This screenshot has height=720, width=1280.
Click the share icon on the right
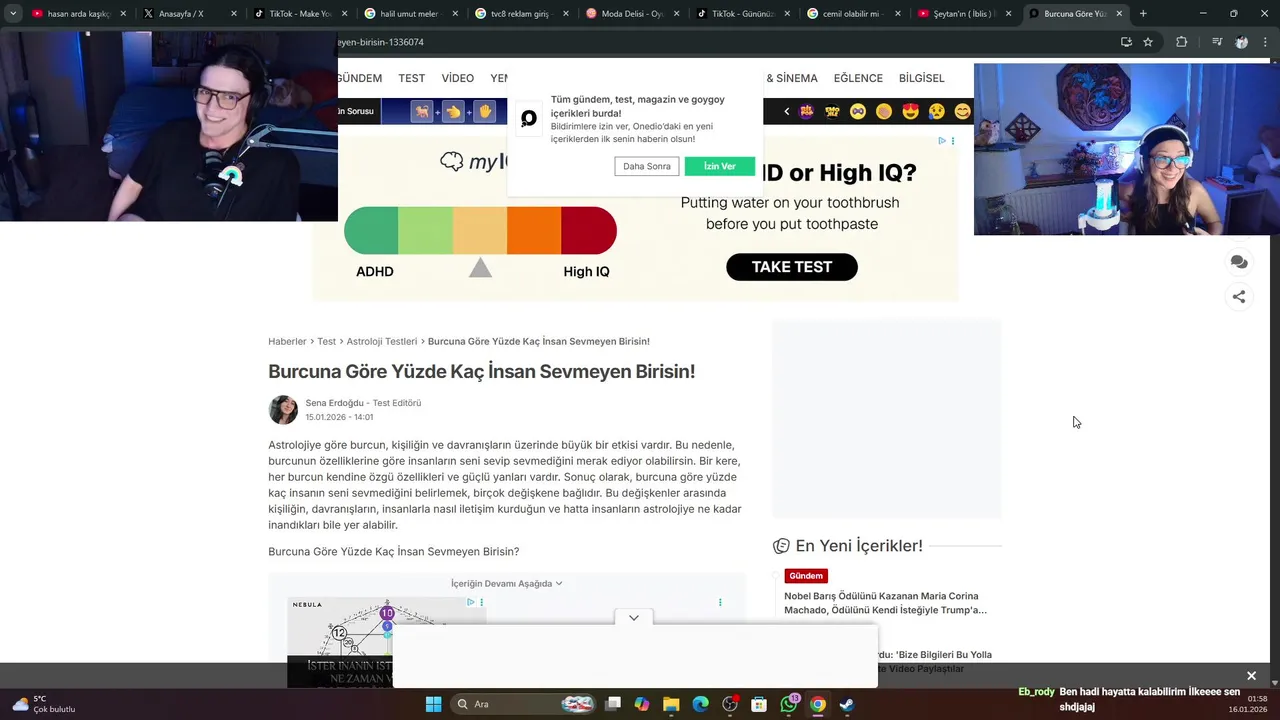[x=1239, y=296]
